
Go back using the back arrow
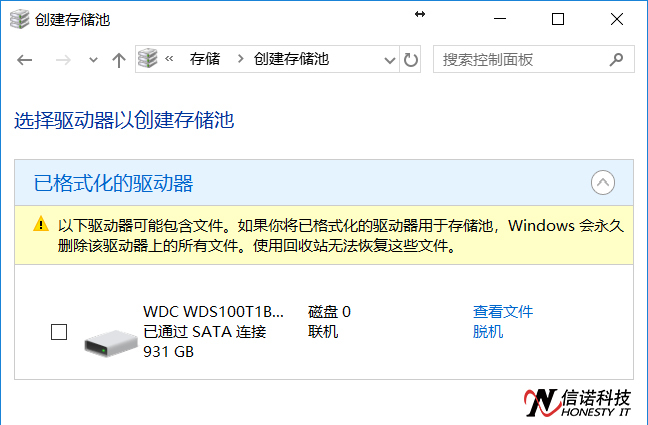tap(25, 60)
